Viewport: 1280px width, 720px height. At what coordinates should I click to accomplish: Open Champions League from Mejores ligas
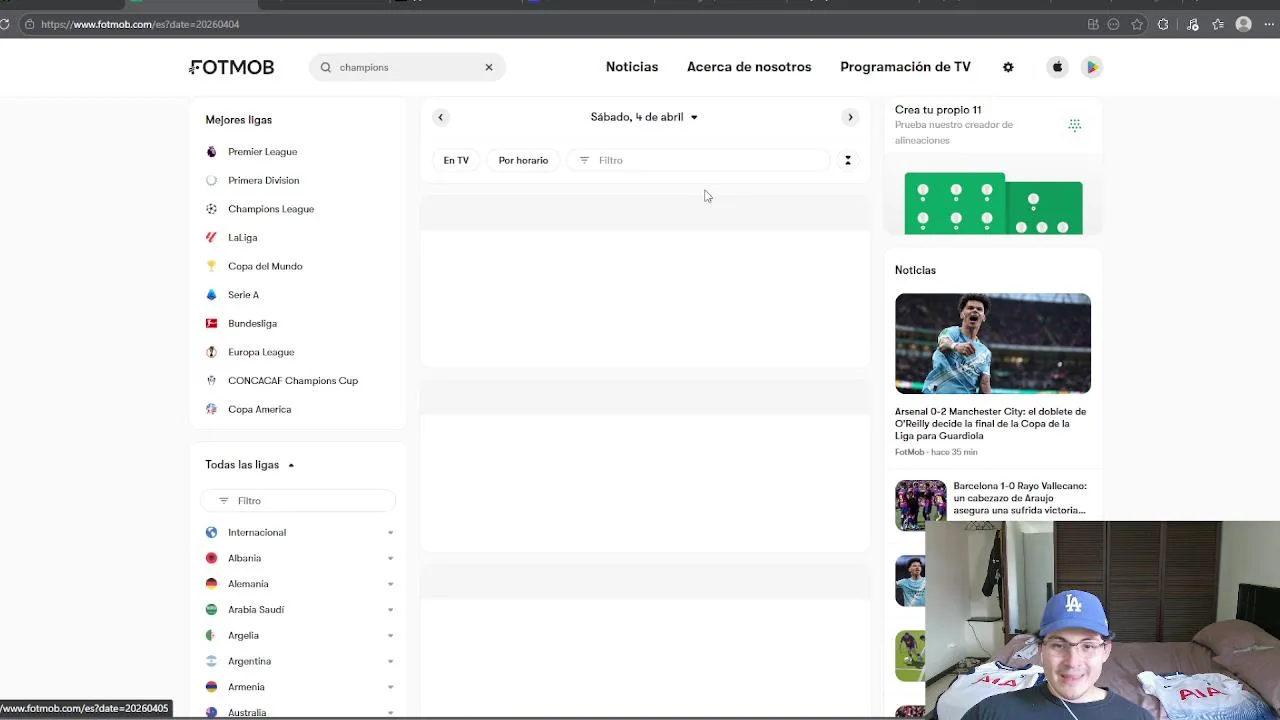click(270, 209)
